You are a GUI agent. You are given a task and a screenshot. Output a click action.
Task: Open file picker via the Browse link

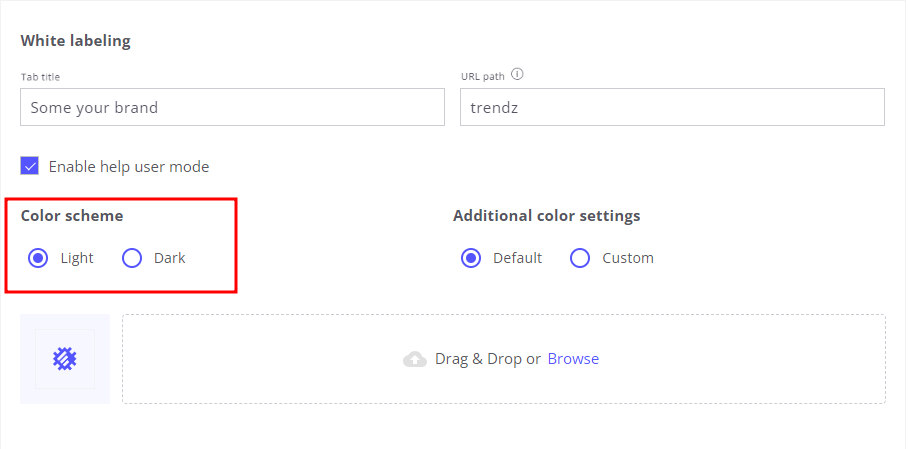click(x=573, y=359)
